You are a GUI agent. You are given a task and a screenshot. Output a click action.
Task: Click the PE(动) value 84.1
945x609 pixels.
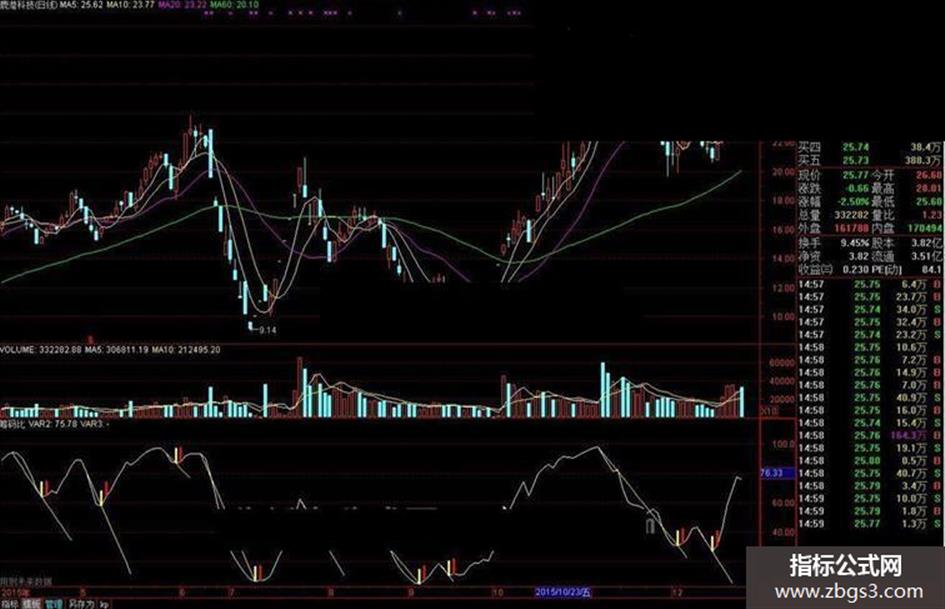(931, 270)
